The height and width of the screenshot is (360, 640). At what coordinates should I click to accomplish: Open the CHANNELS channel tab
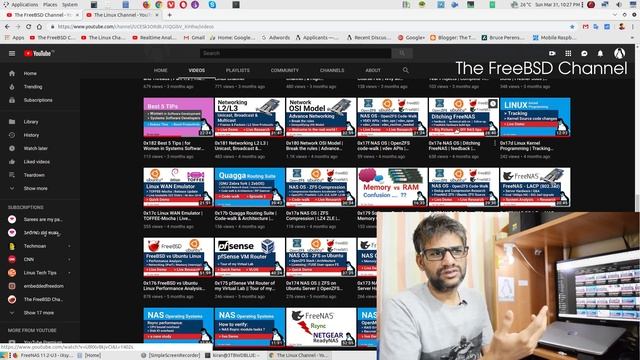point(332,70)
